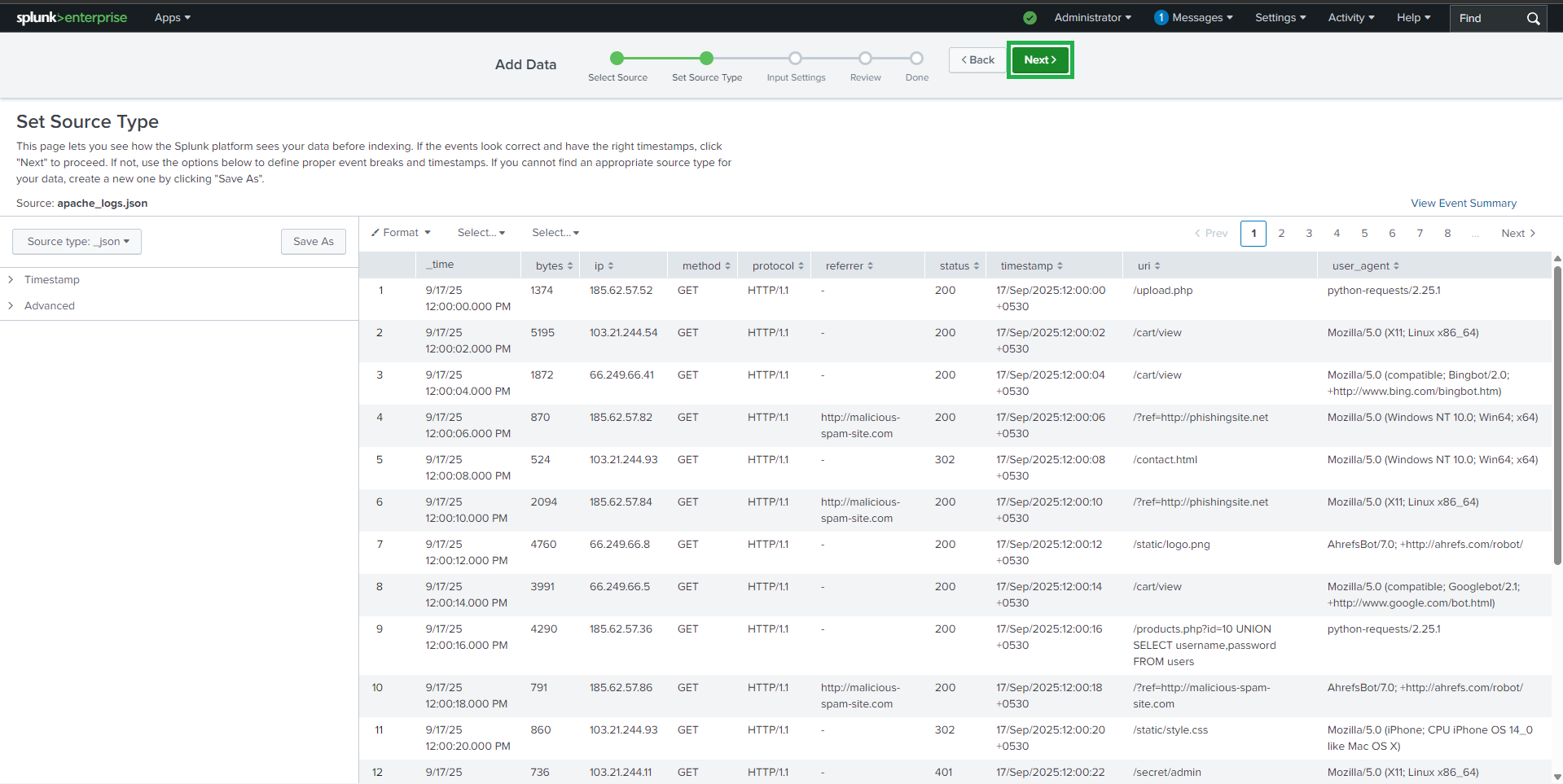This screenshot has height=784, width=1563.
Task: Click the Select Source step circle
Action: click(617, 59)
